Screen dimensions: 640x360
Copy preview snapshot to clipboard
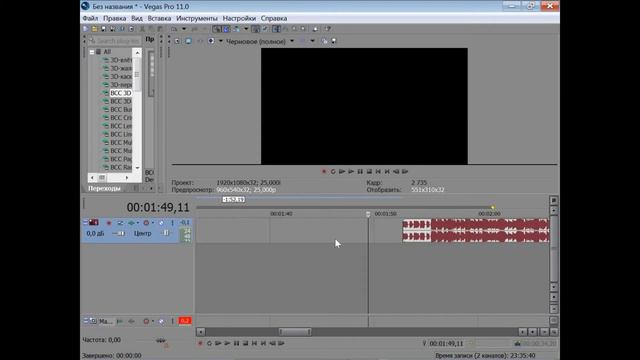click(324, 41)
